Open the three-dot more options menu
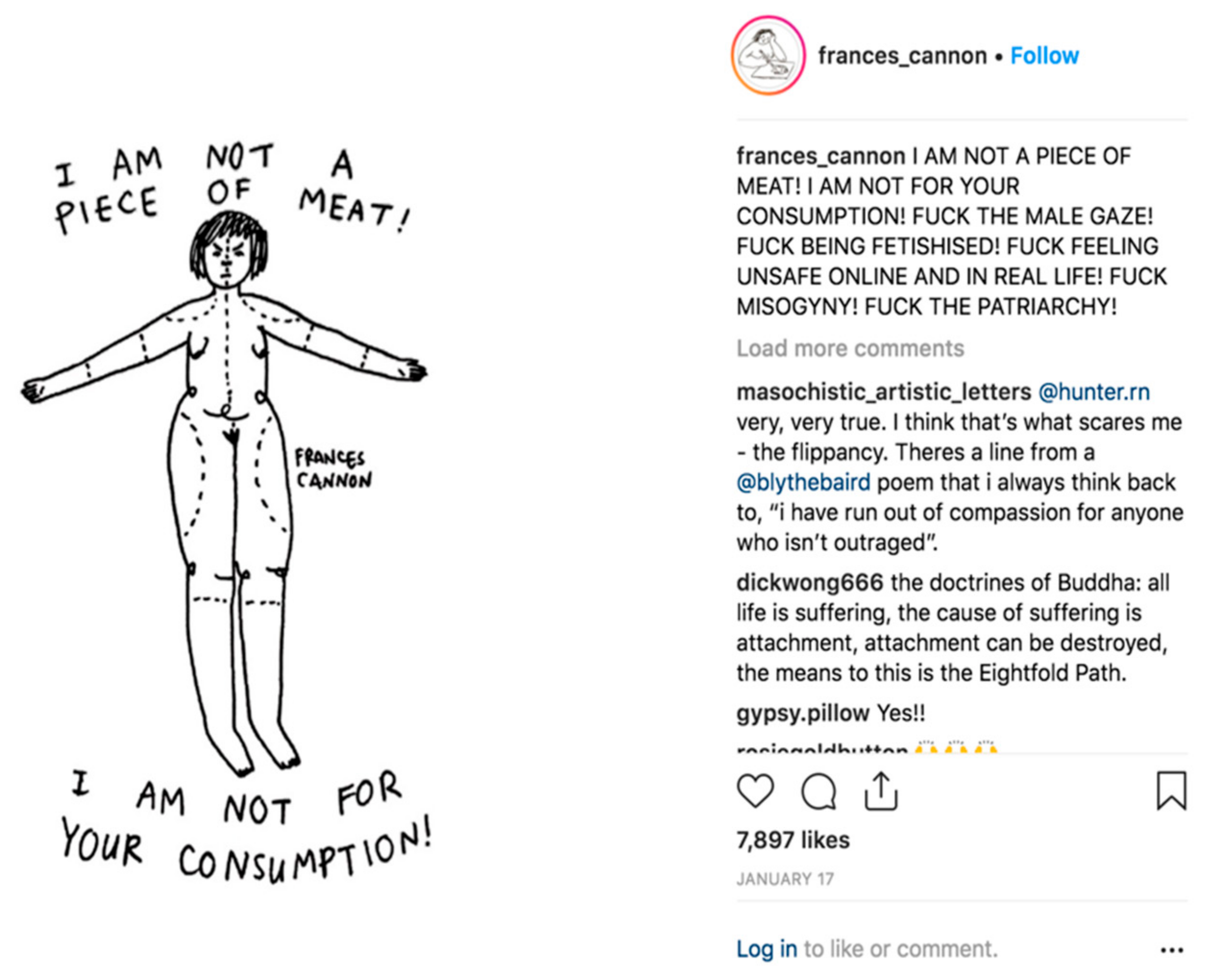The image size is (1220, 980). tap(1171, 950)
